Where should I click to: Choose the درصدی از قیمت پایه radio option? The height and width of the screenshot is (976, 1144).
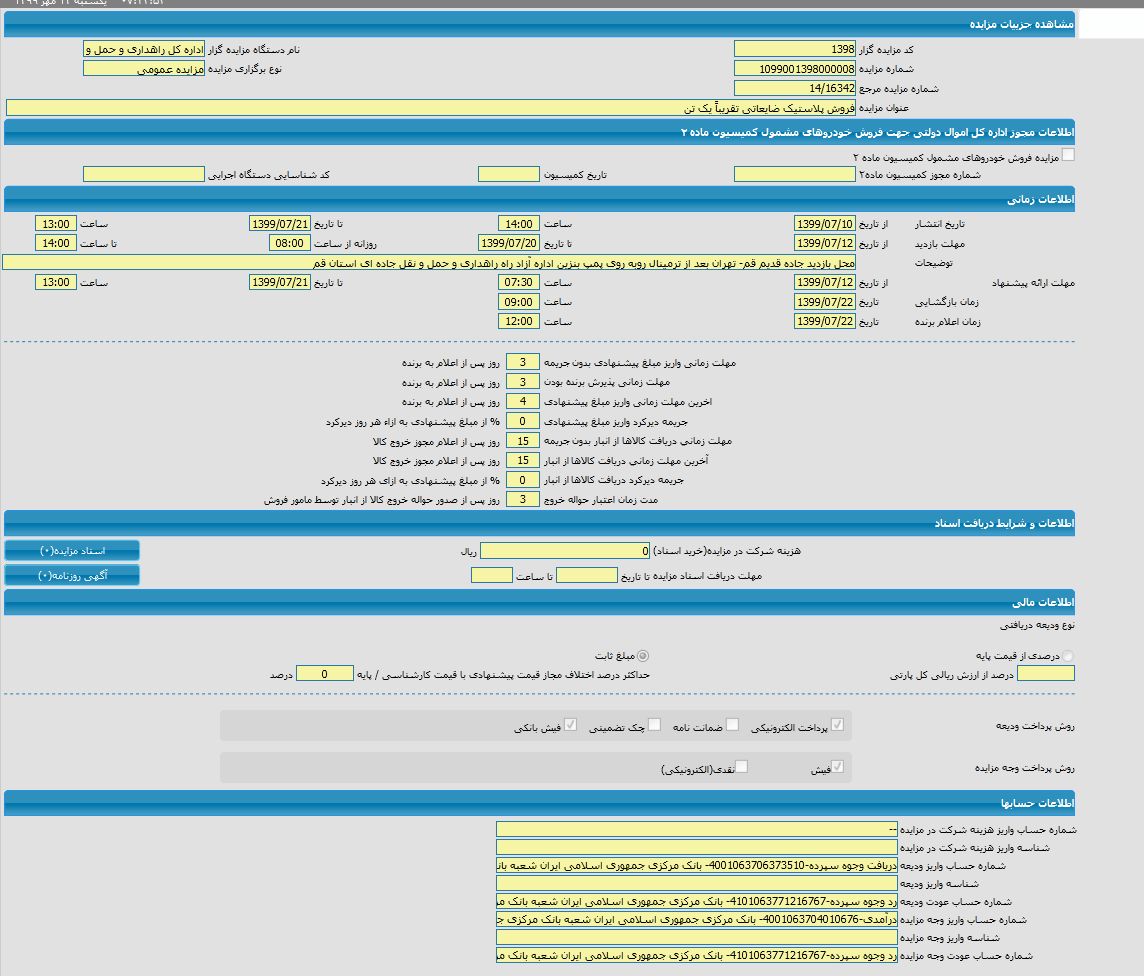pos(1068,656)
